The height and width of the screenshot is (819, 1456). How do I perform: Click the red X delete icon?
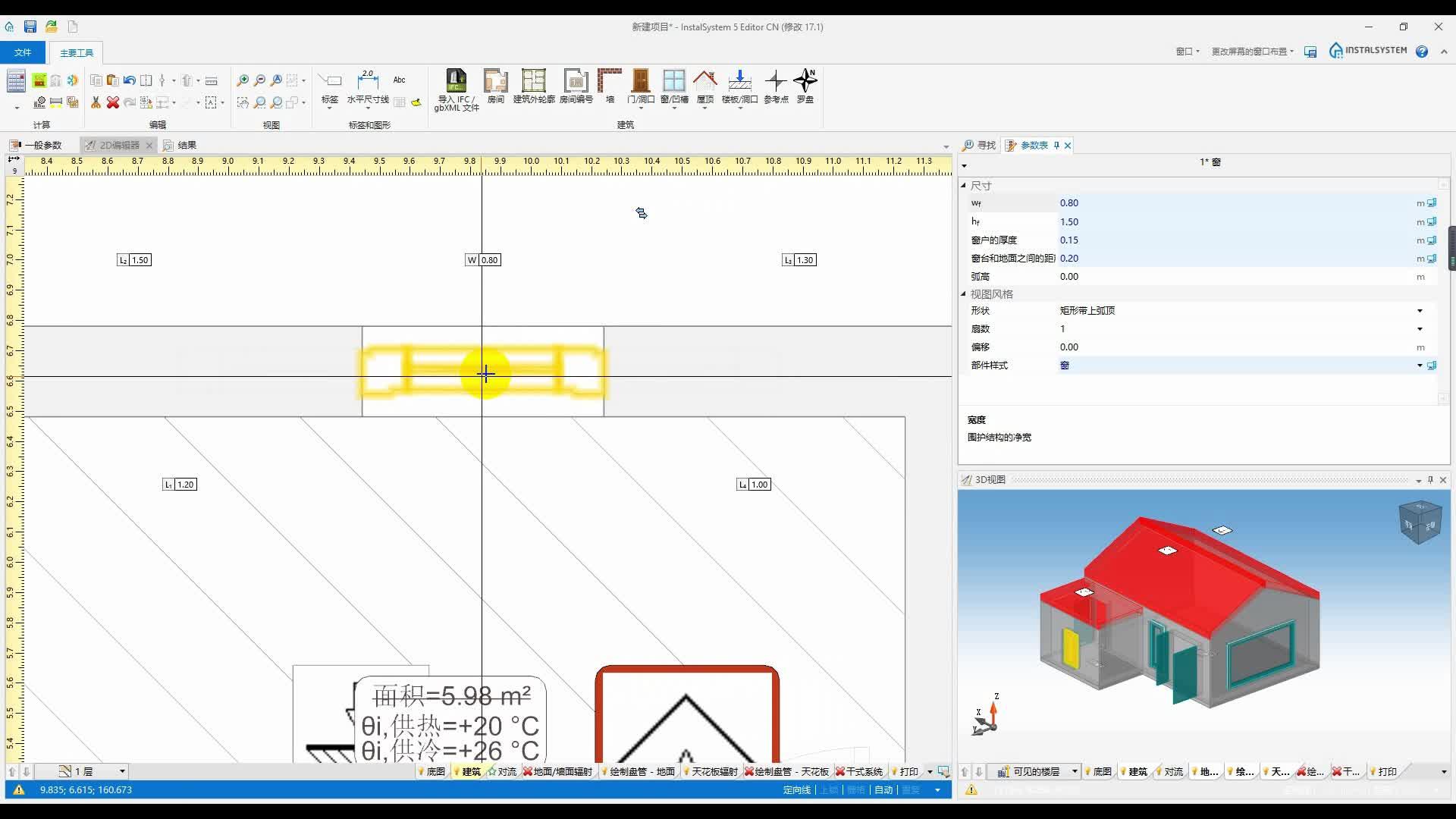tap(112, 102)
